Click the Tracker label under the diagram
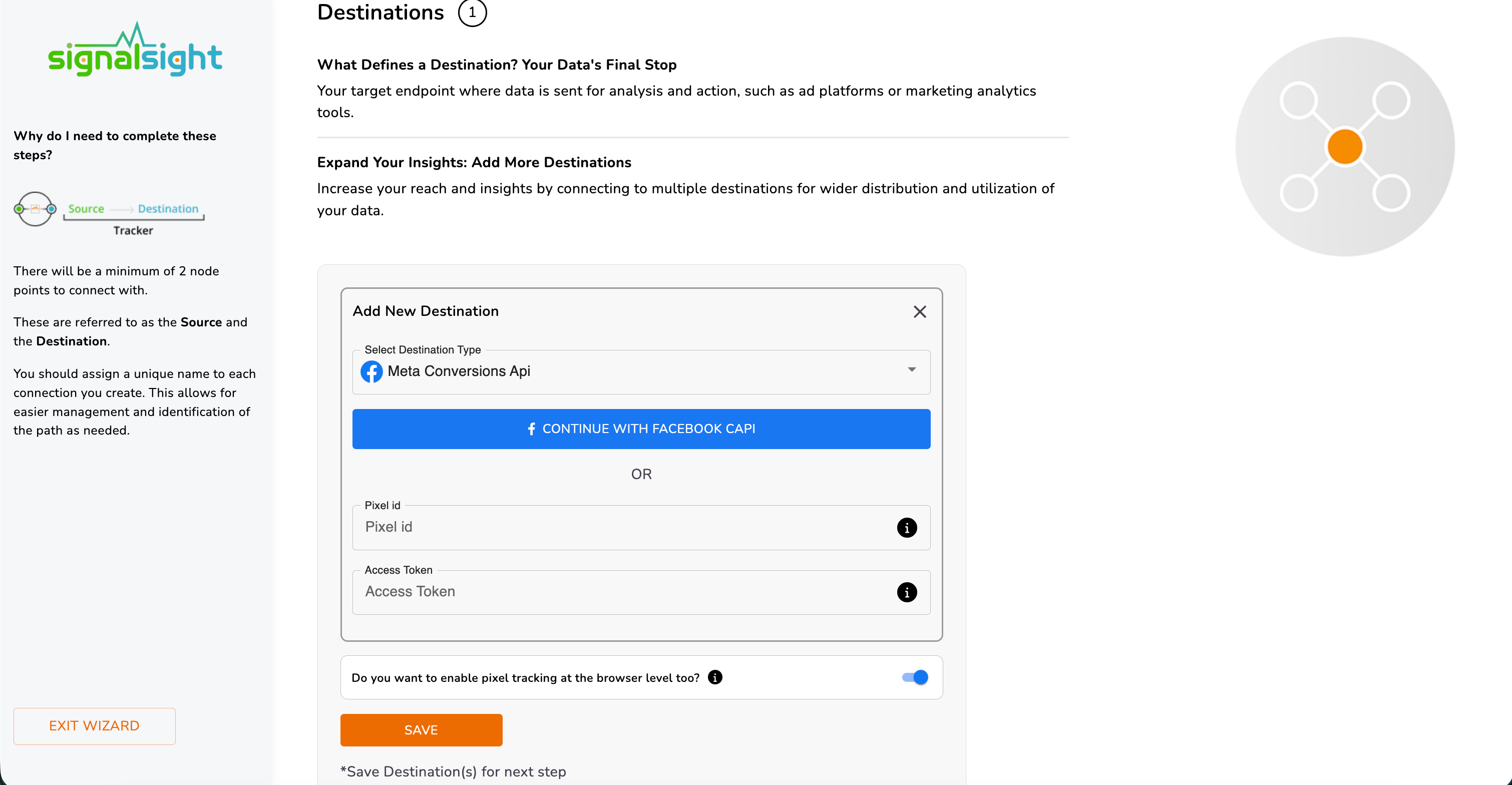Viewport: 1512px width, 785px height. pyautogui.click(x=133, y=231)
